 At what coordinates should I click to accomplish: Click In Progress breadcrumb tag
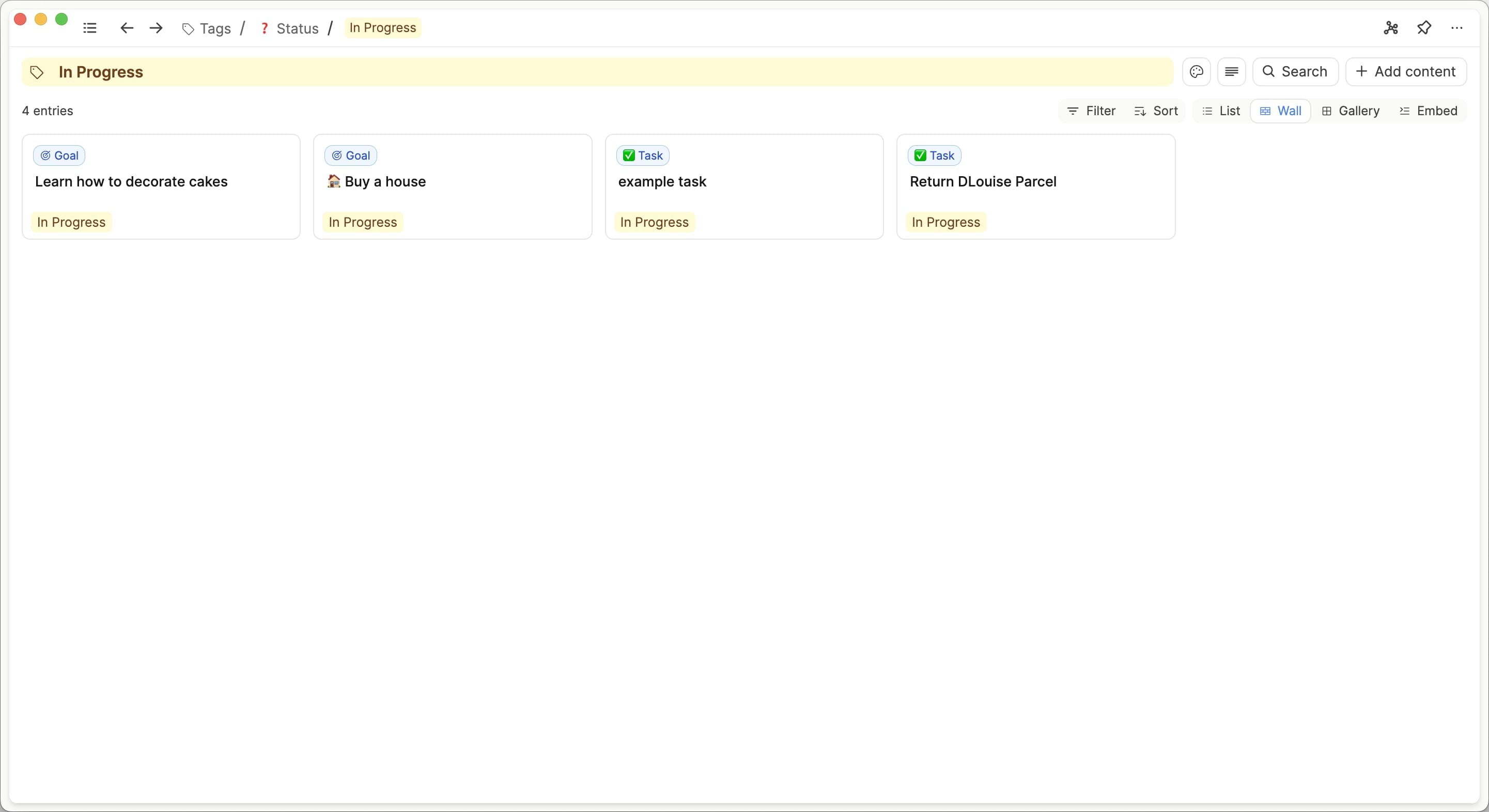383,28
